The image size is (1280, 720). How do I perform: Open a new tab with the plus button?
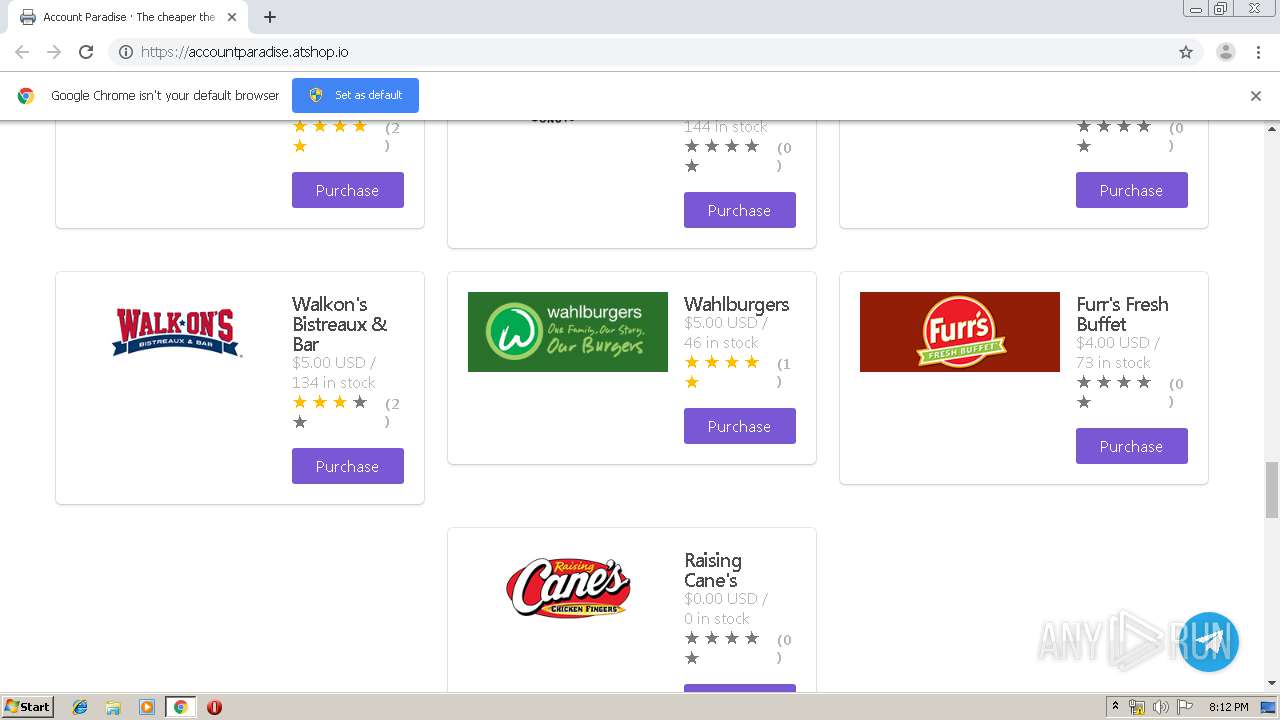click(x=270, y=17)
